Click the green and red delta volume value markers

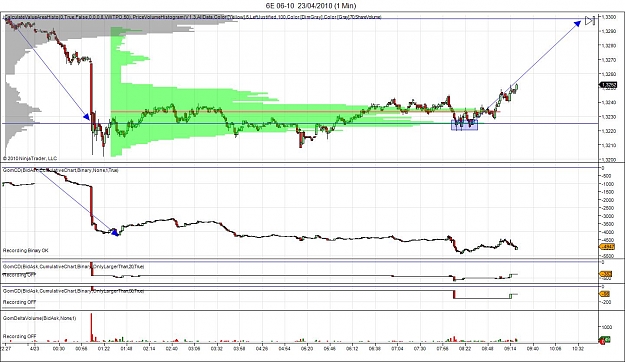[x=605, y=340]
